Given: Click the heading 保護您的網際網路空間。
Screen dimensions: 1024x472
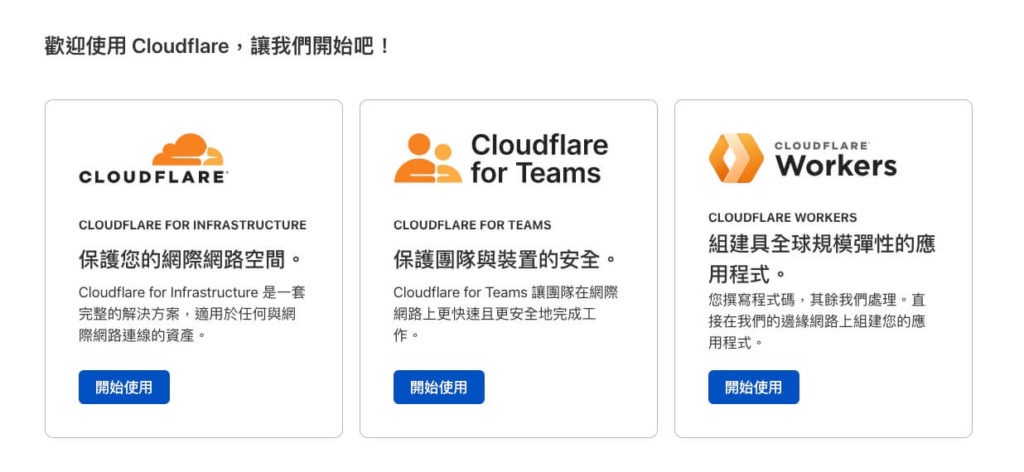Looking at the screenshot, I should coord(191,259).
